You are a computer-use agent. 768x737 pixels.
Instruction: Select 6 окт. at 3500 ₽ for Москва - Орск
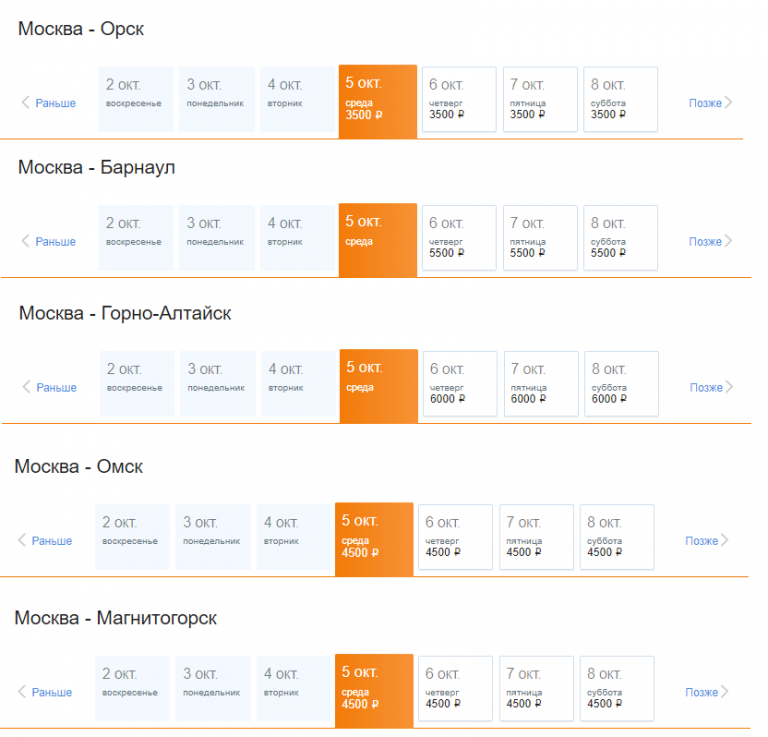pos(459,99)
